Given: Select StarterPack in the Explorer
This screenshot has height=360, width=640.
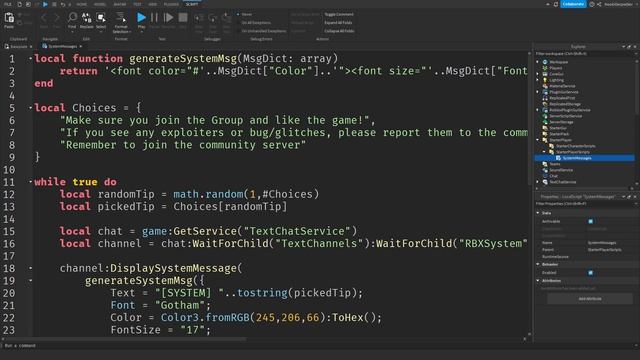Looking at the screenshot, I should tap(559, 134).
